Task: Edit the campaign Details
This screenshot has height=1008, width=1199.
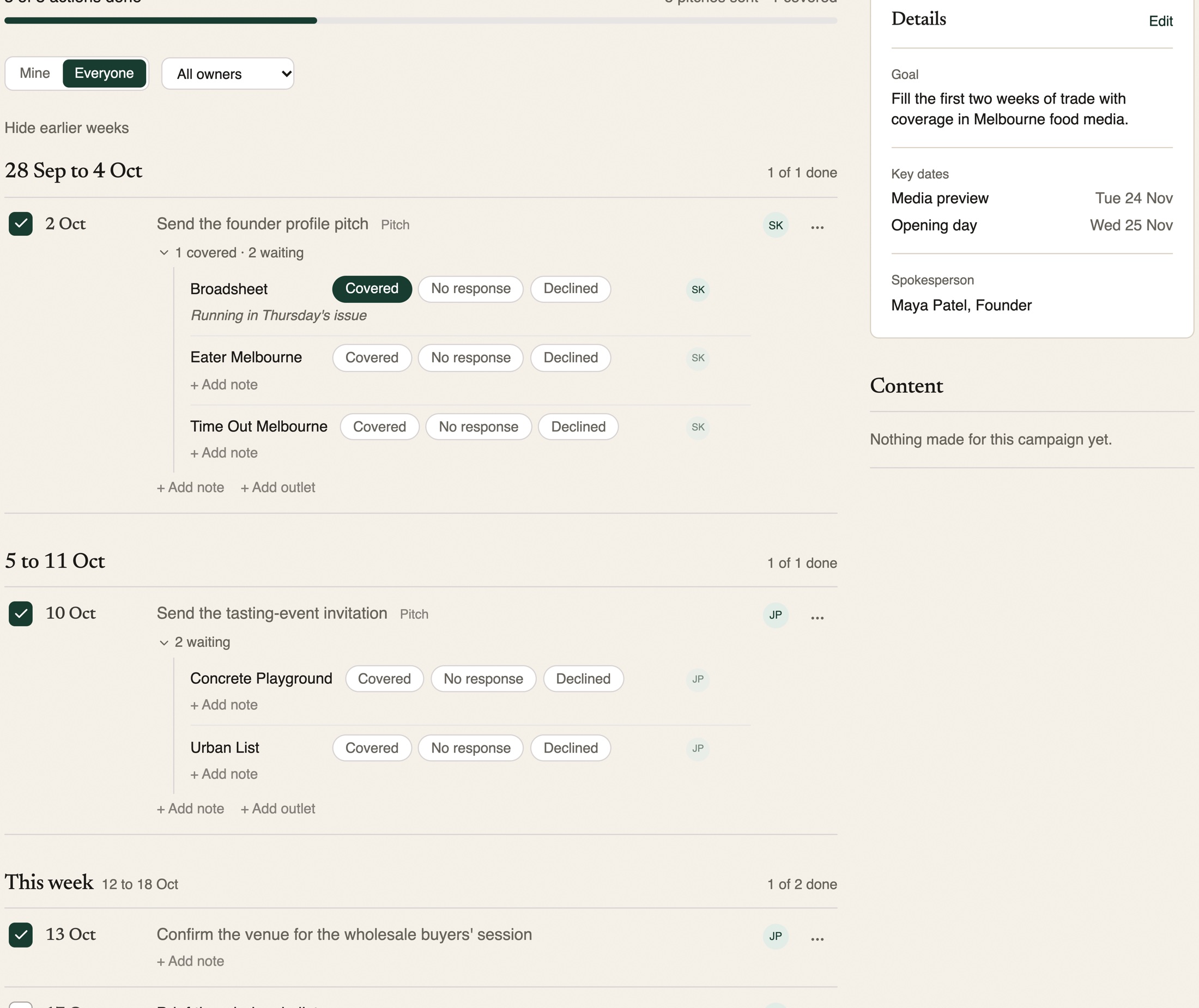Action: click(x=1160, y=21)
